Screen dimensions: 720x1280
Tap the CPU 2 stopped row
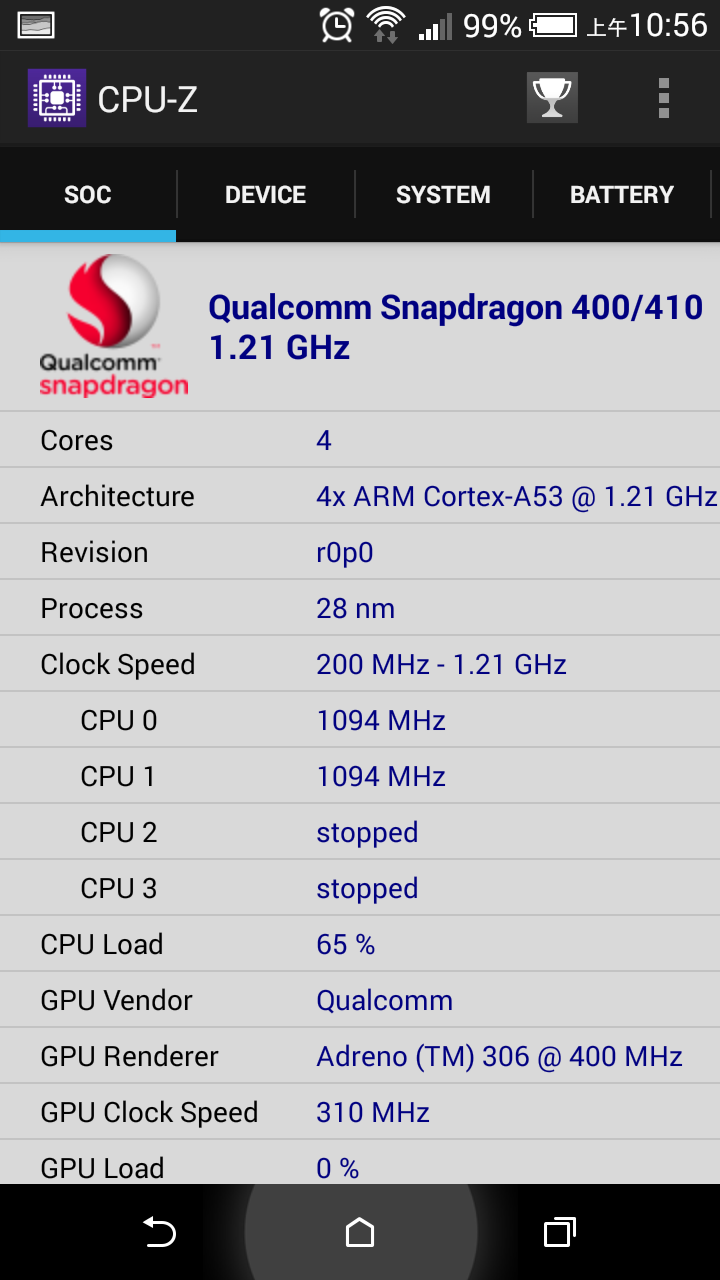(x=360, y=832)
